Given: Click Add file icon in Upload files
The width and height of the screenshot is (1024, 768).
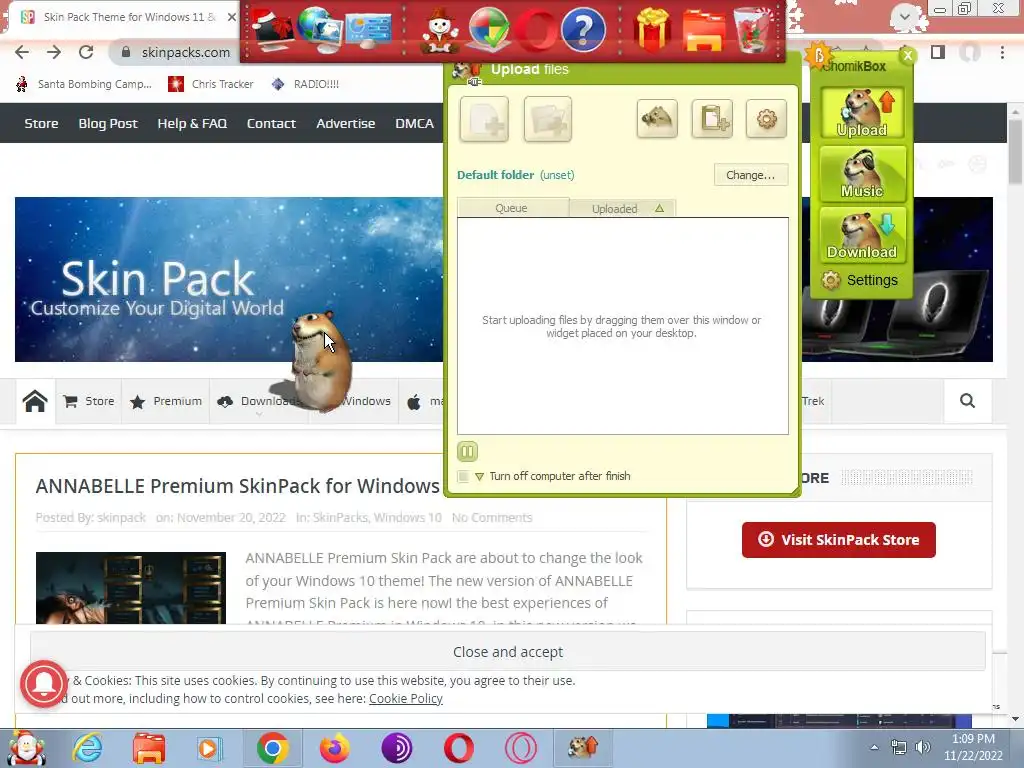Looking at the screenshot, I should tap(484, 119).
